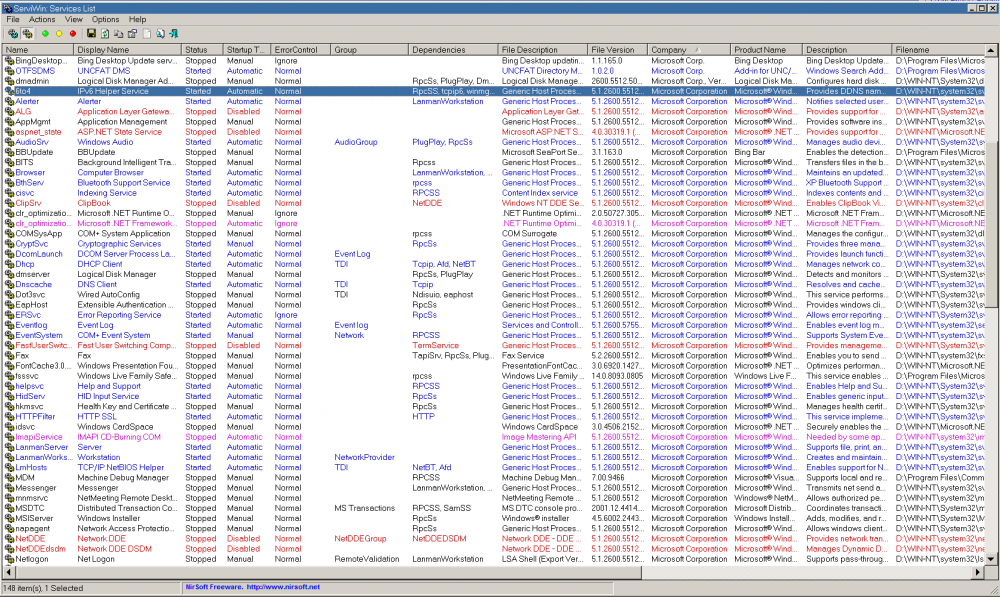The image size is (1000, 597).
Task: Refresh the services list from toolbar
Action: pos(105,33)
